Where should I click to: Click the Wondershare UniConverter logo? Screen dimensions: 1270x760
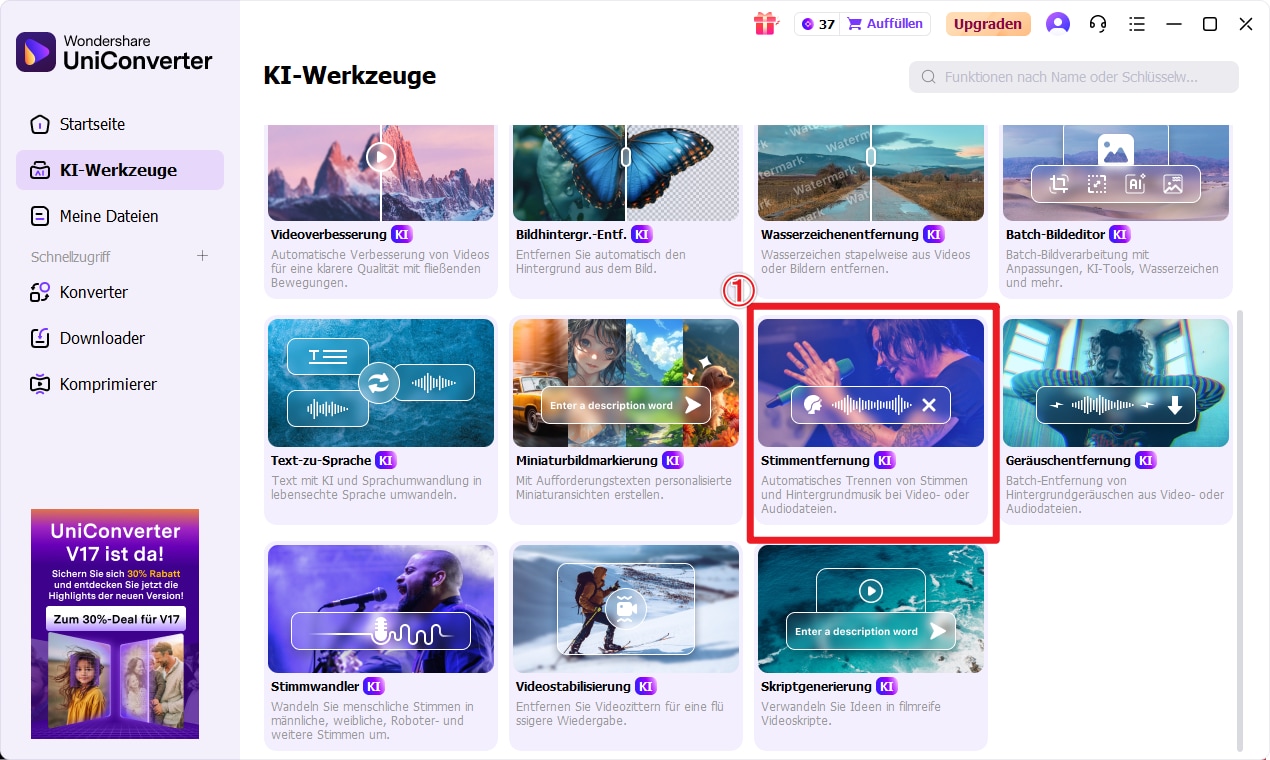click(x=114, y=52)
